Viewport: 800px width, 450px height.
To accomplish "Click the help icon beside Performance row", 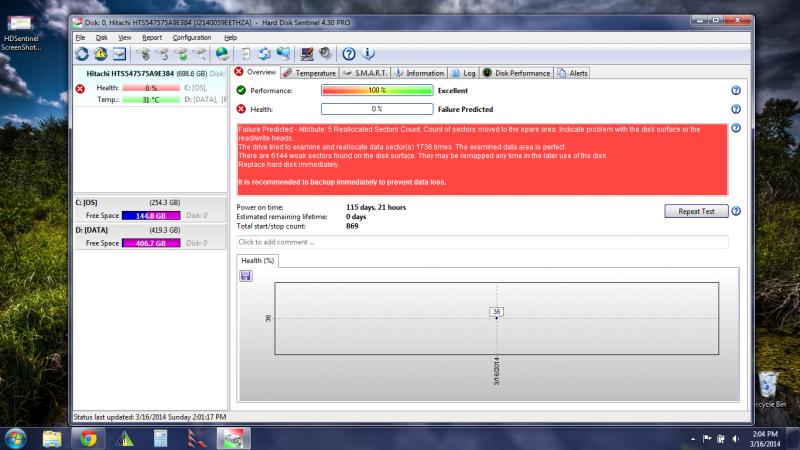I will (x=736, y=90).
